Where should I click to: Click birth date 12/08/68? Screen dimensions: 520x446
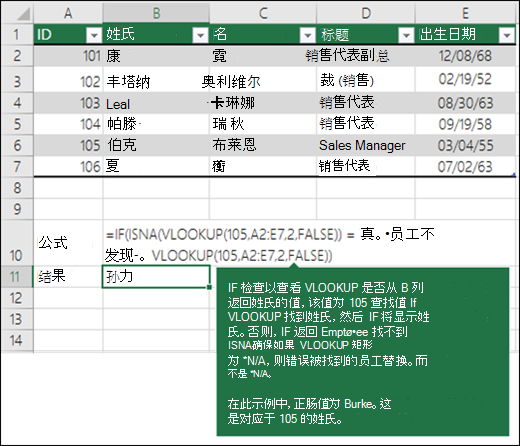click(x=465, y=56)
